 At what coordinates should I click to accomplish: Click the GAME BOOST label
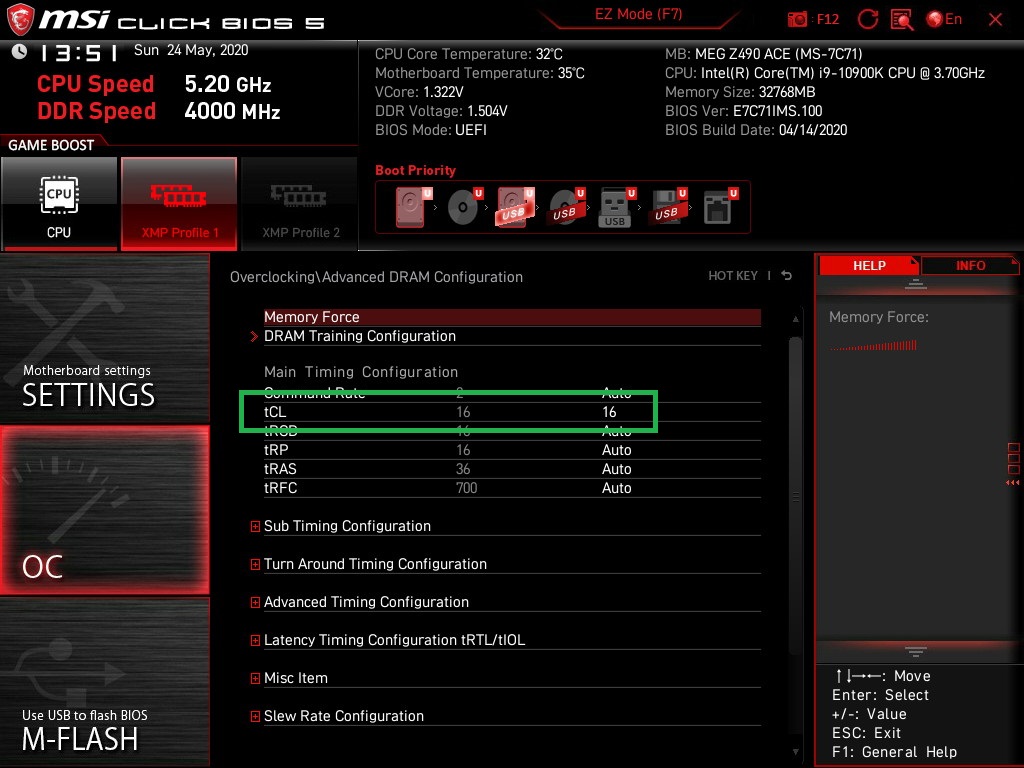coord(51,145)
